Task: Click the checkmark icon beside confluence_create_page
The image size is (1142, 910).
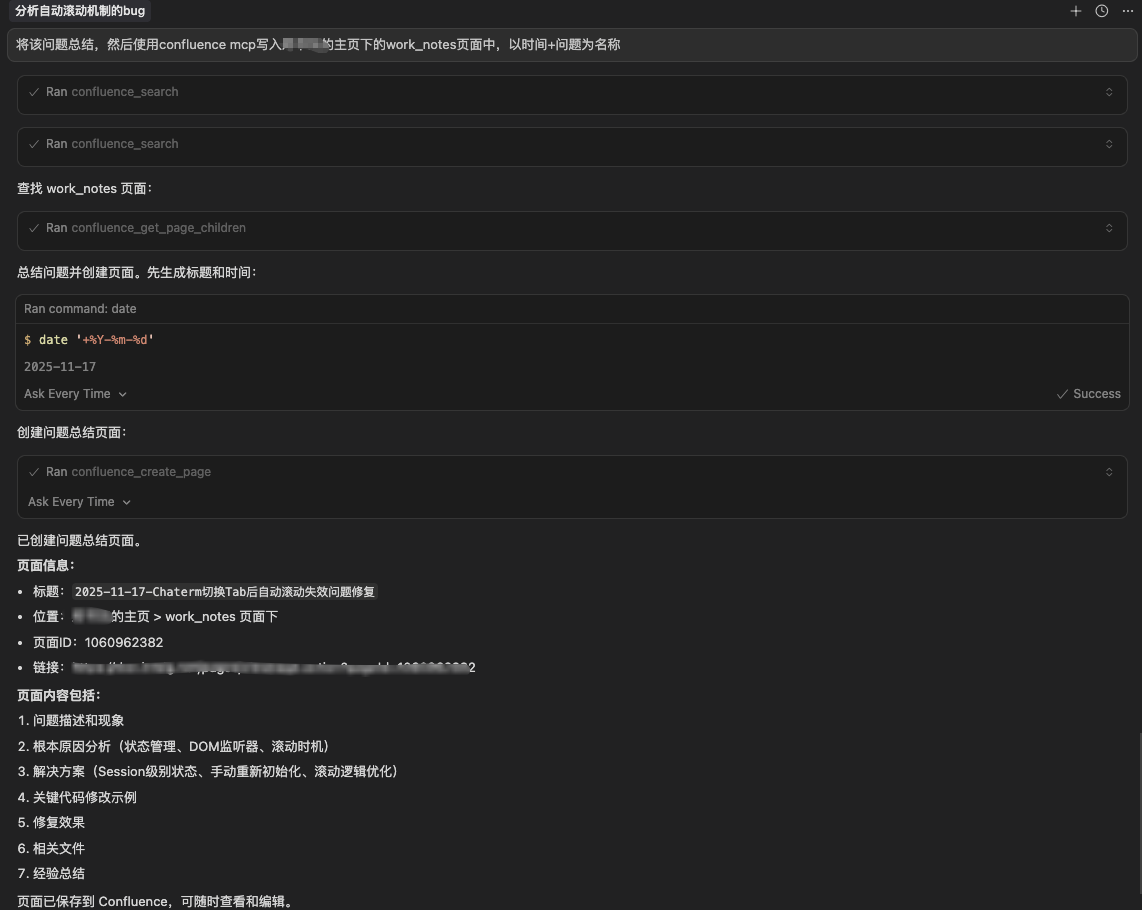Action: (x=34, y=472)
